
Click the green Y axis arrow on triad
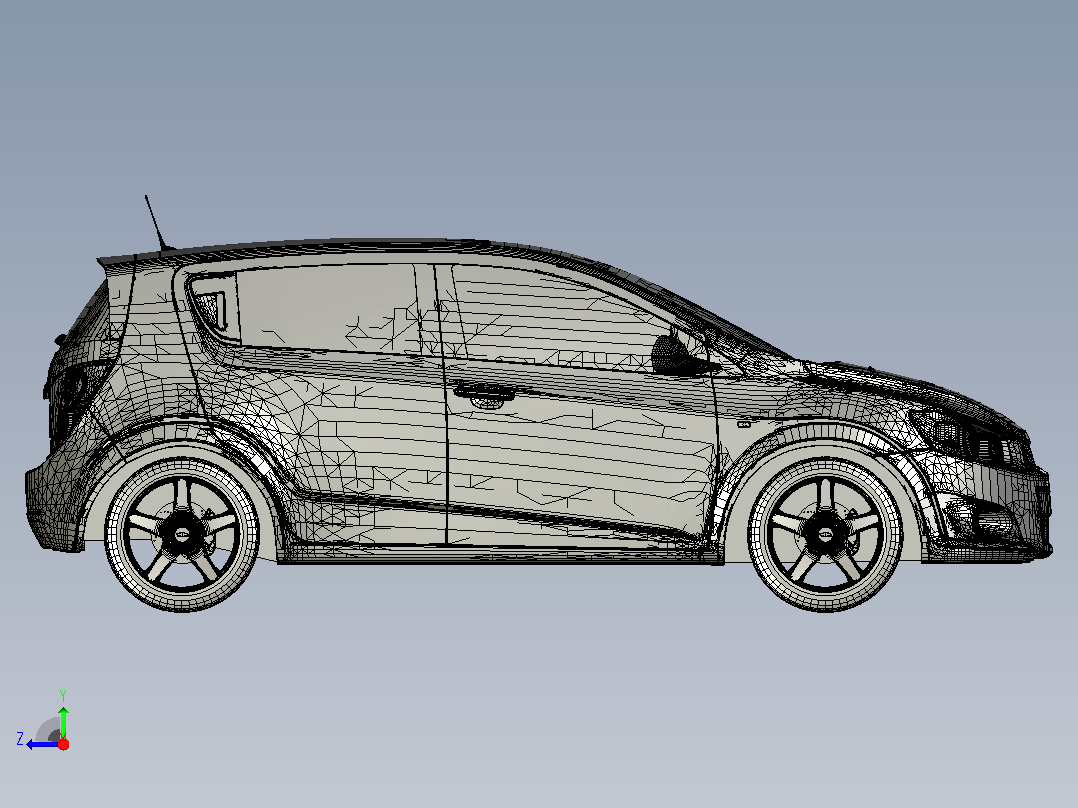coord(63,721)
